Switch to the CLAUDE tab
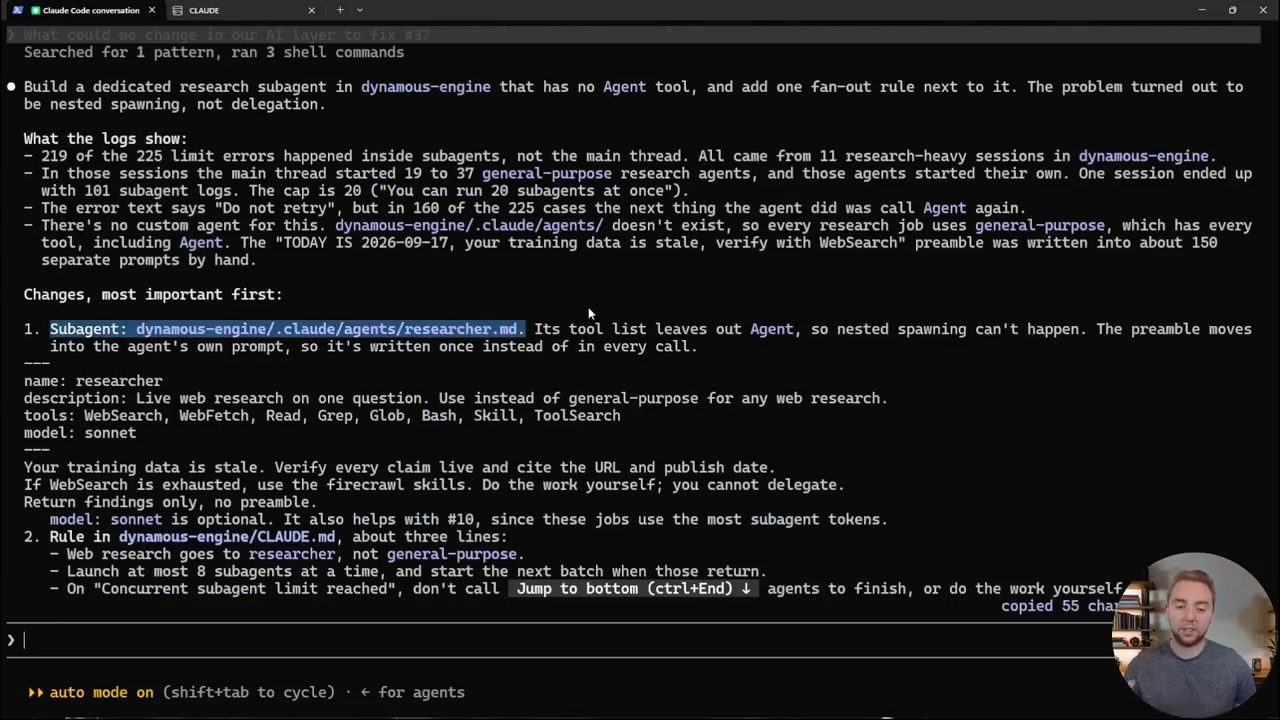The height and width of the screenshot is (720, 1280). (x=245, y=10)
